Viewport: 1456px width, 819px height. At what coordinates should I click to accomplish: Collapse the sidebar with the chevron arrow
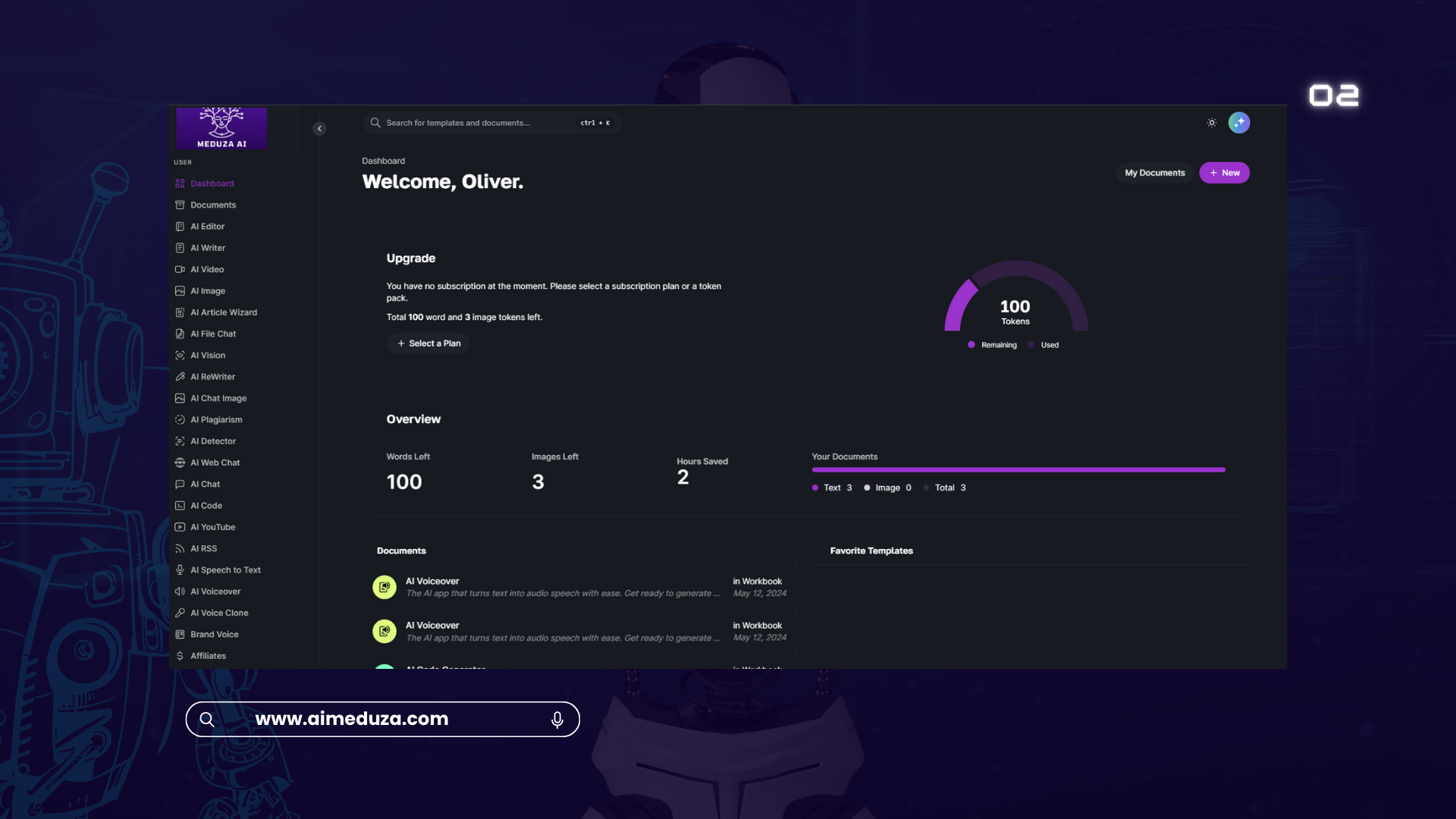pyautogui.click(x=319, y=129)
